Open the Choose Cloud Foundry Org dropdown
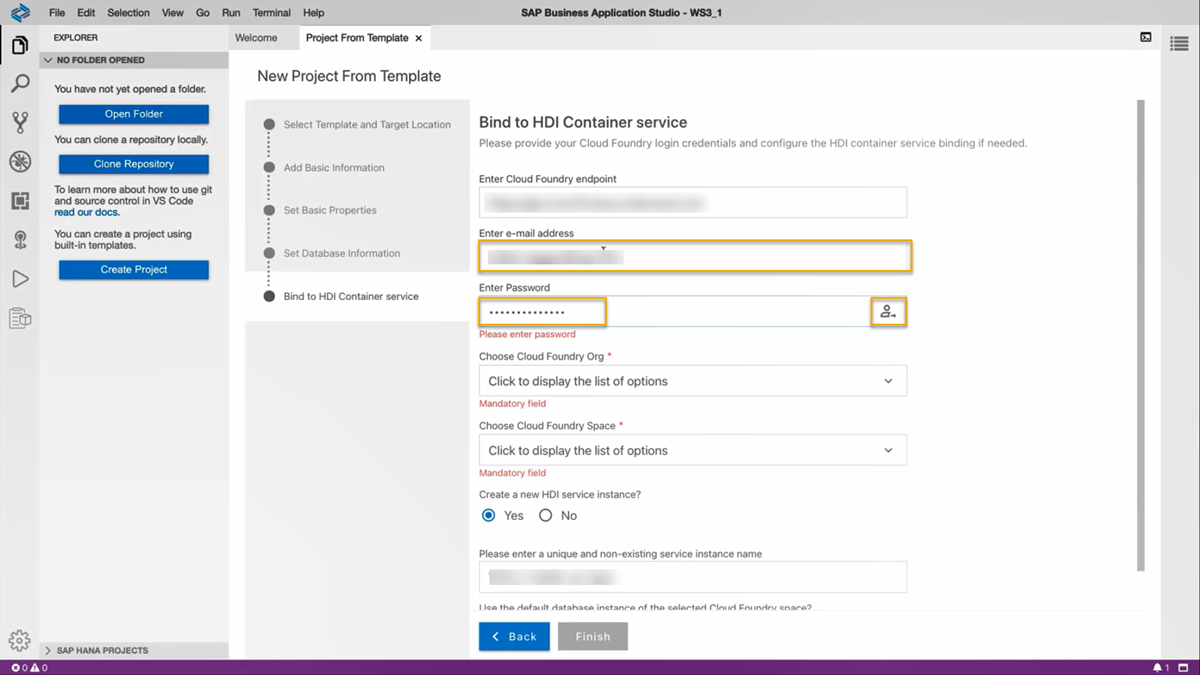The width and height of the screenshot is (1200, 675). [693, 381]
